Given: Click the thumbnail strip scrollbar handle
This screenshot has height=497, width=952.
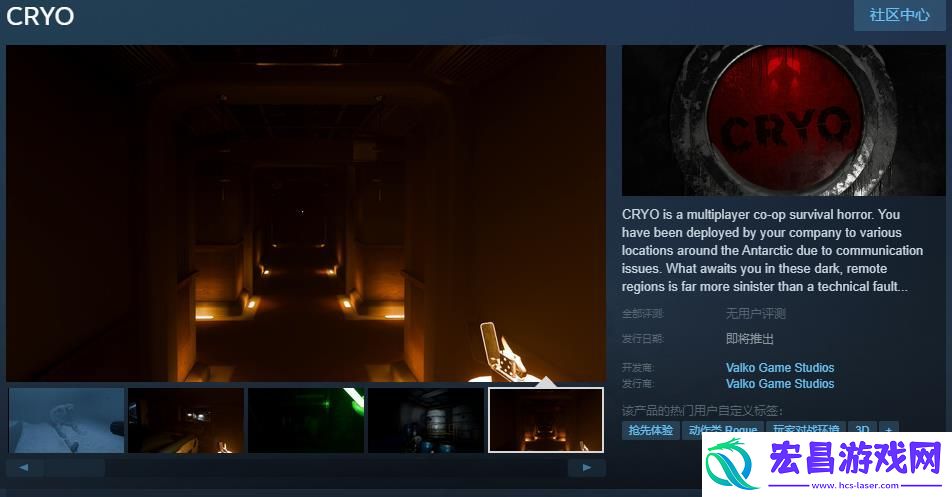Looking at the screenshot, I should tap(75, 468).
